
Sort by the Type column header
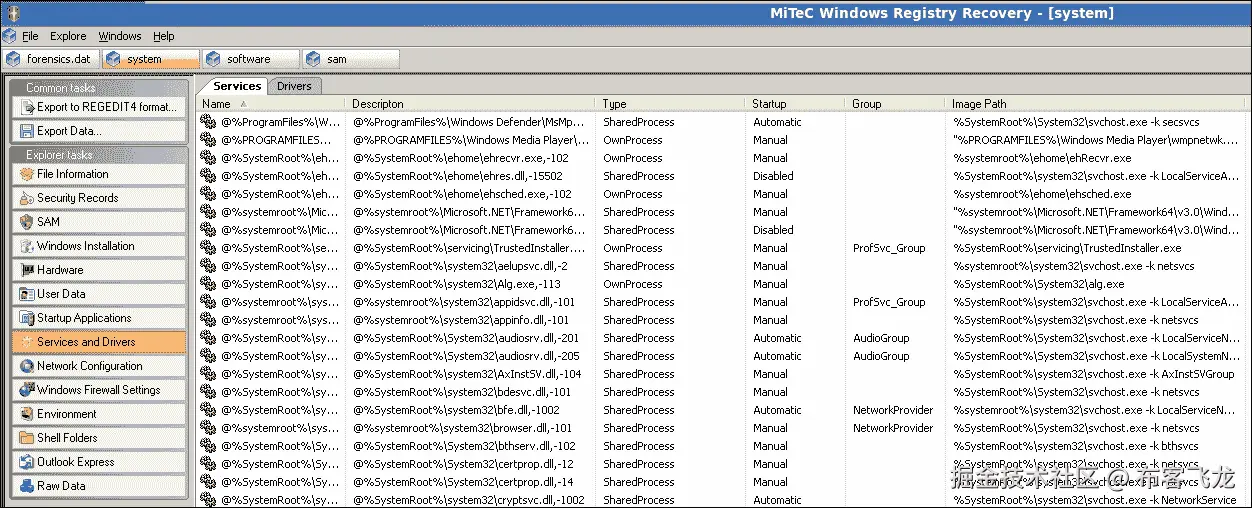click(x=672, y=103)
